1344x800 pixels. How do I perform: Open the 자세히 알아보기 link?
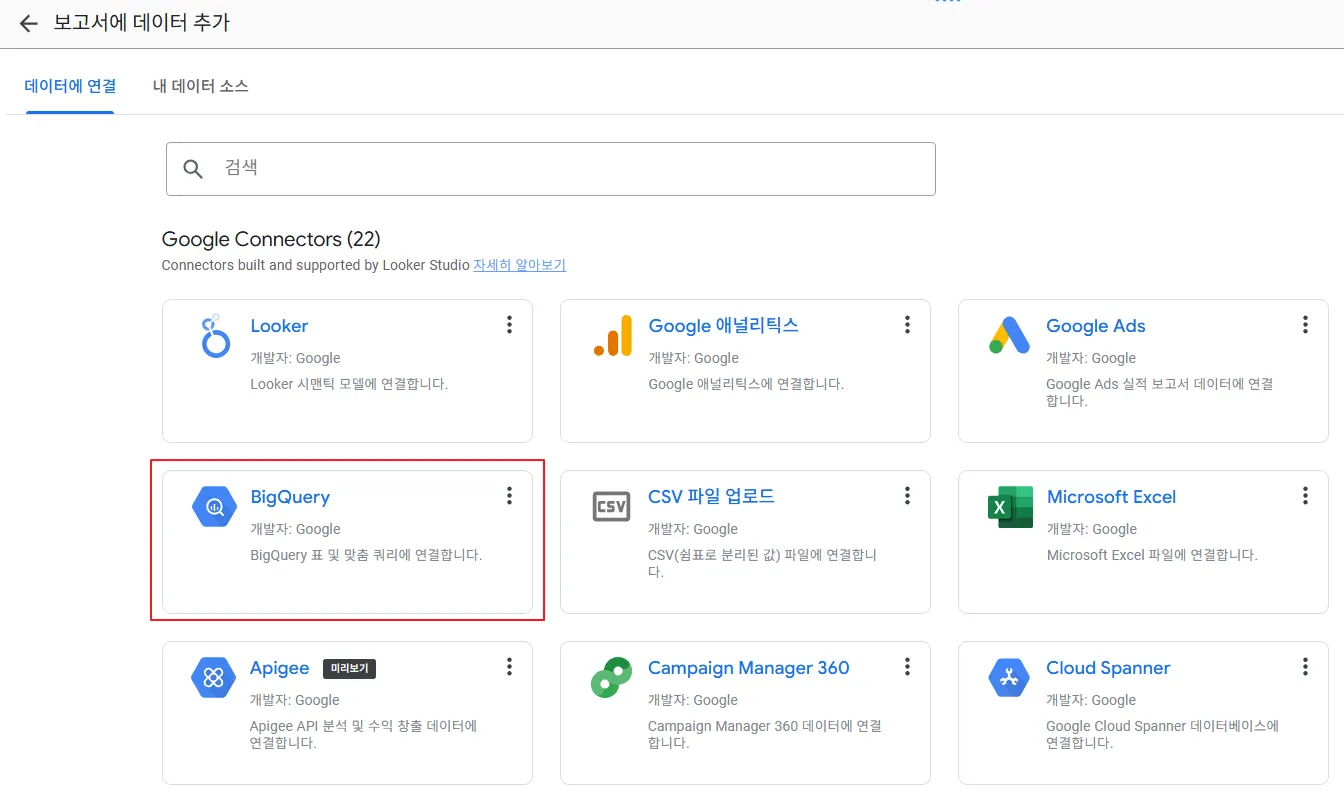coord(520,265)
